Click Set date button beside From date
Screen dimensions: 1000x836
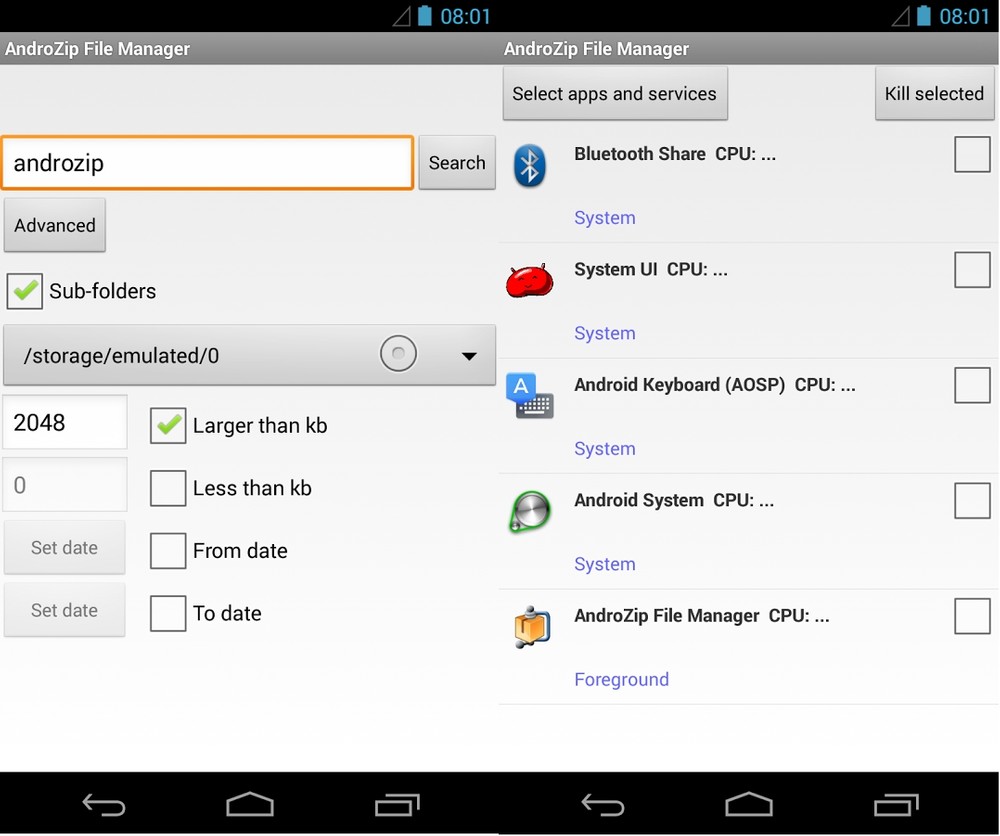click(x=64, y=548)
